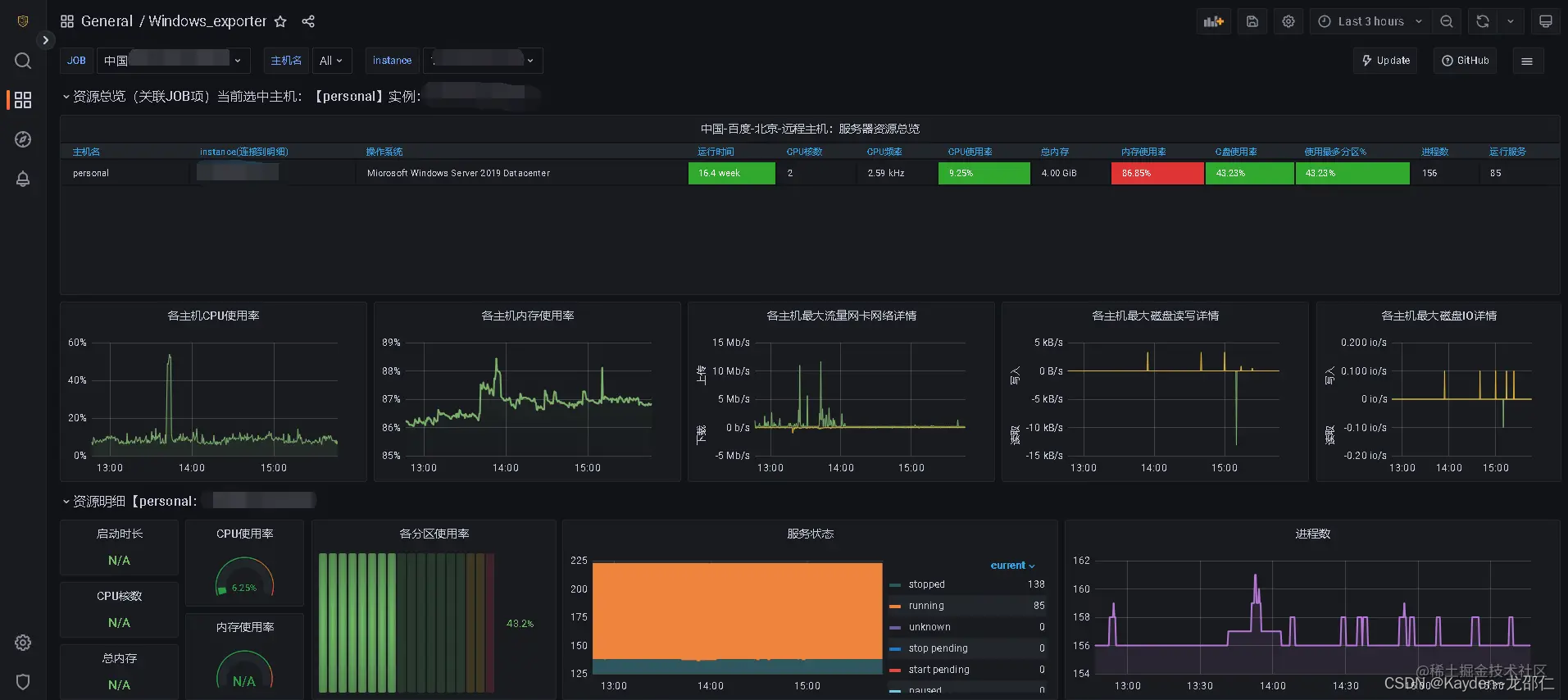Image resolution: width=1568 pixels, height=700 pixels.
Task: Sort table by 内存使用率 column
Action: click(x=1143, y=152)
